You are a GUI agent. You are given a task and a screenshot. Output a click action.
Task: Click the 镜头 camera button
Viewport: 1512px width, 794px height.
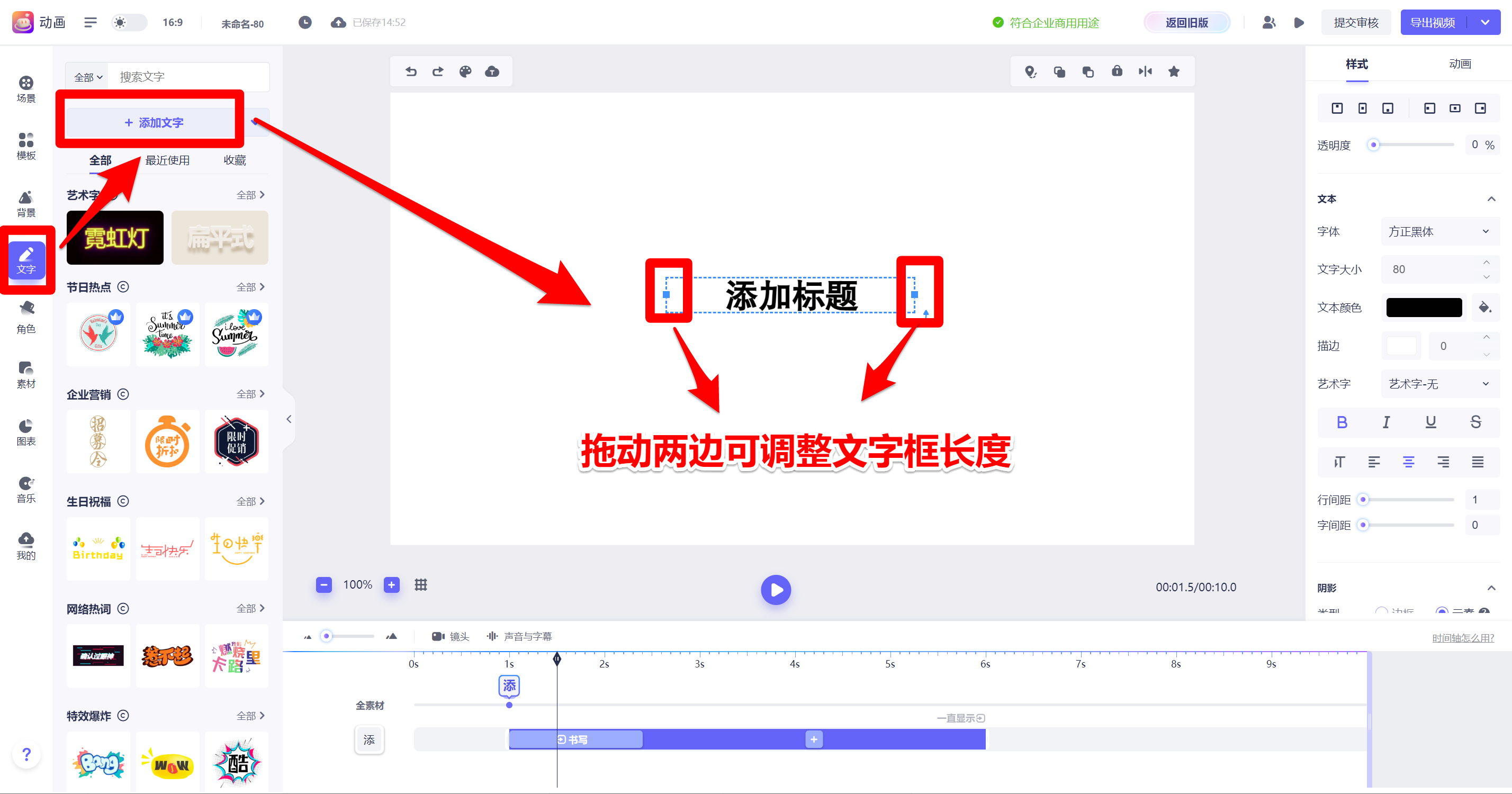point(451,637)
